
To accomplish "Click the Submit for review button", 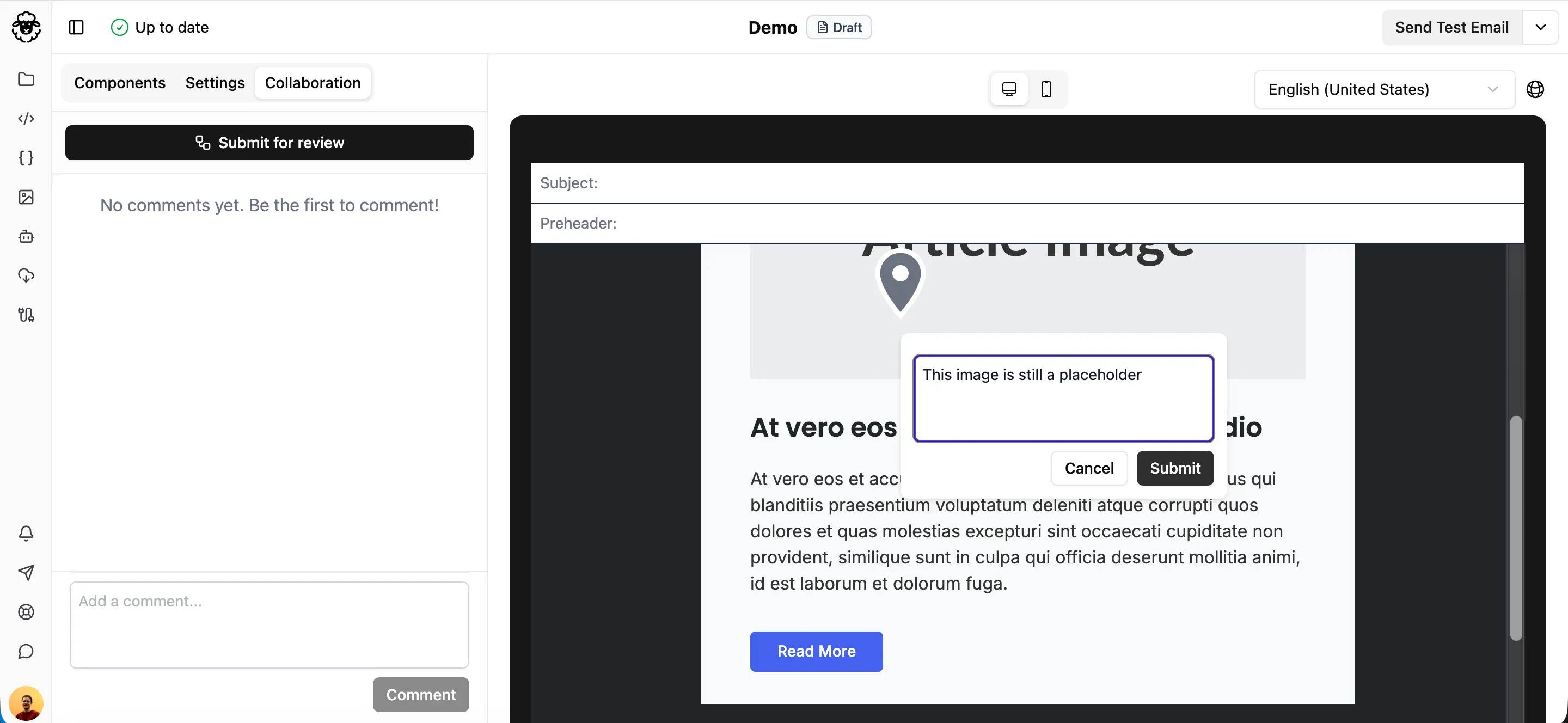I will 269,143.
